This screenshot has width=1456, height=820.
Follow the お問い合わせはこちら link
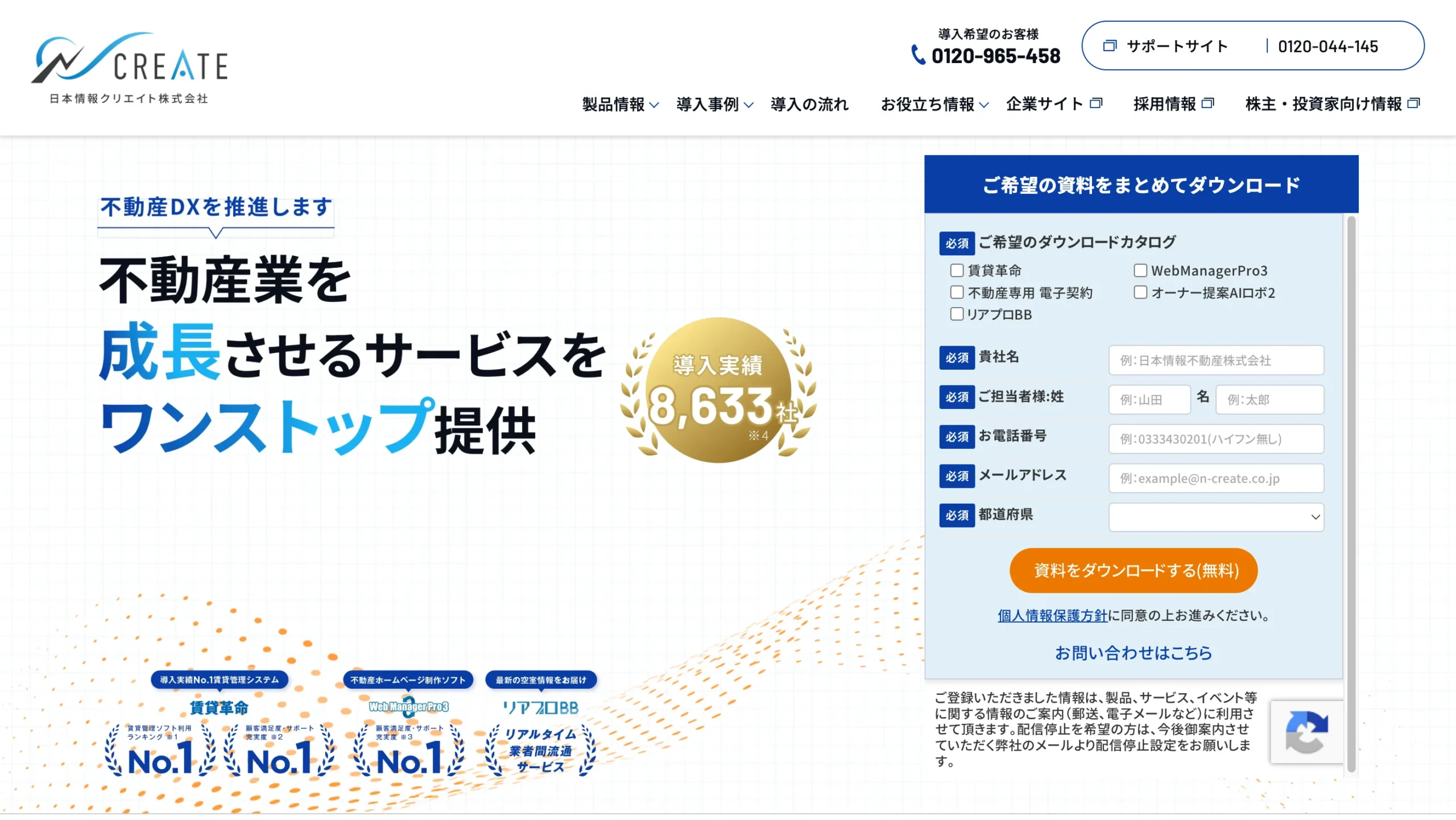click(x=1134, y=653)
